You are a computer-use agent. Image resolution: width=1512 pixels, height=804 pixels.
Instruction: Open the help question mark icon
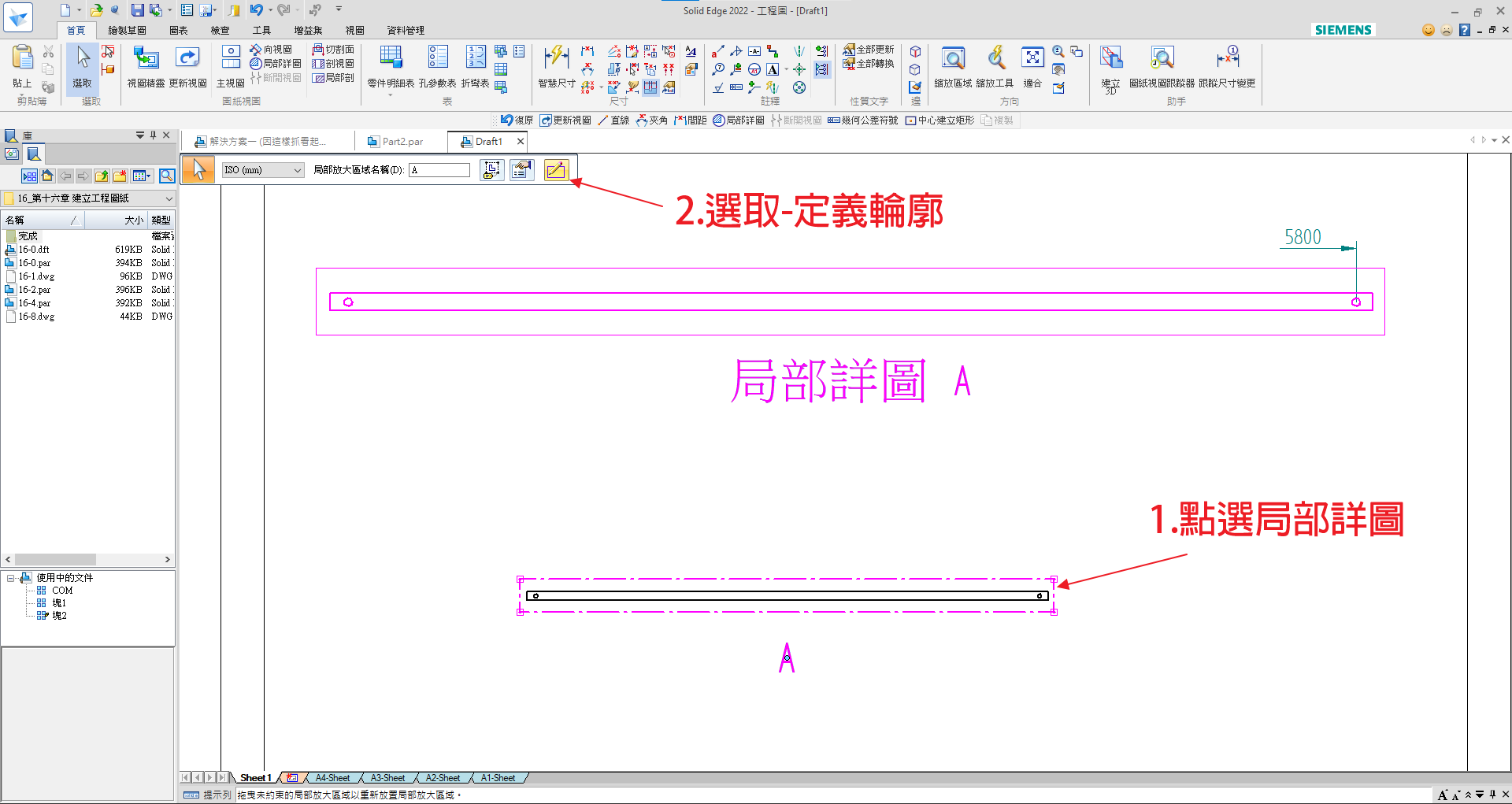1465,30
